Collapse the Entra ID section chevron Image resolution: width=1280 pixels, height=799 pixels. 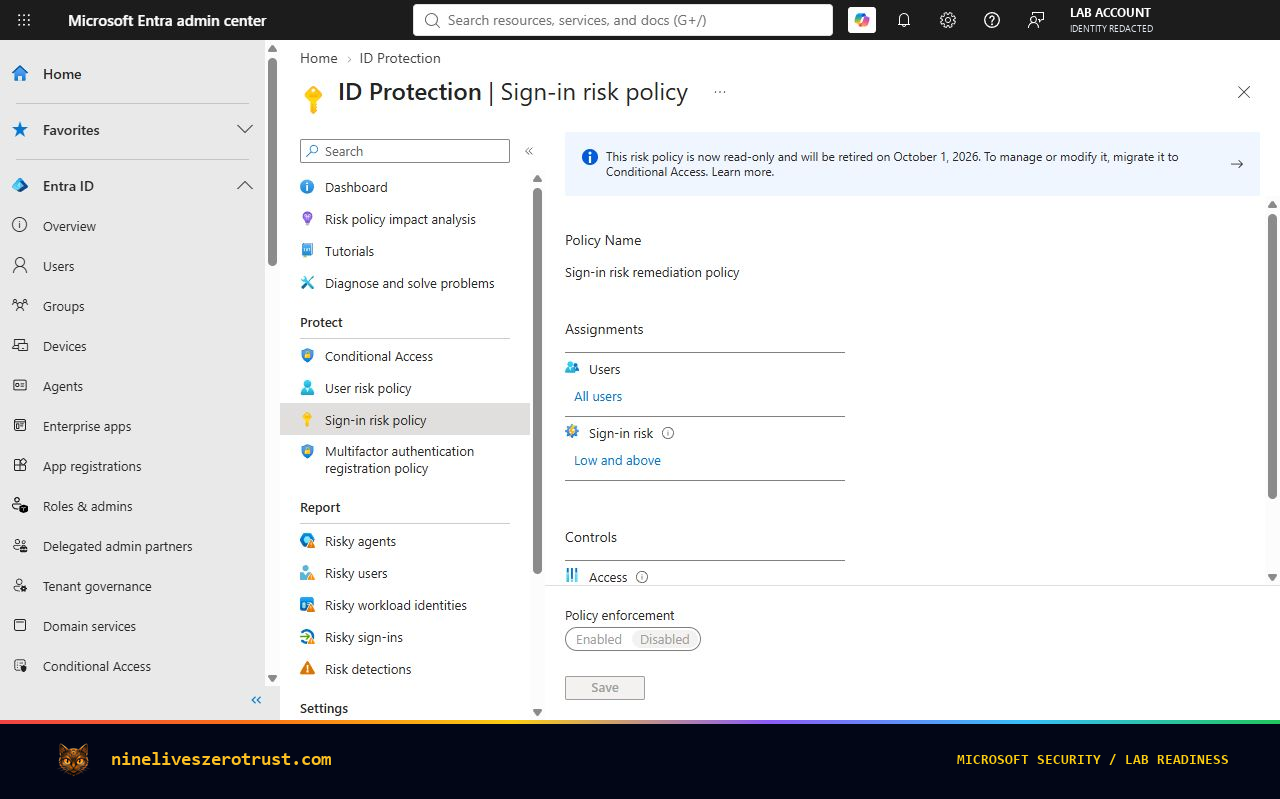pos(245,186)
